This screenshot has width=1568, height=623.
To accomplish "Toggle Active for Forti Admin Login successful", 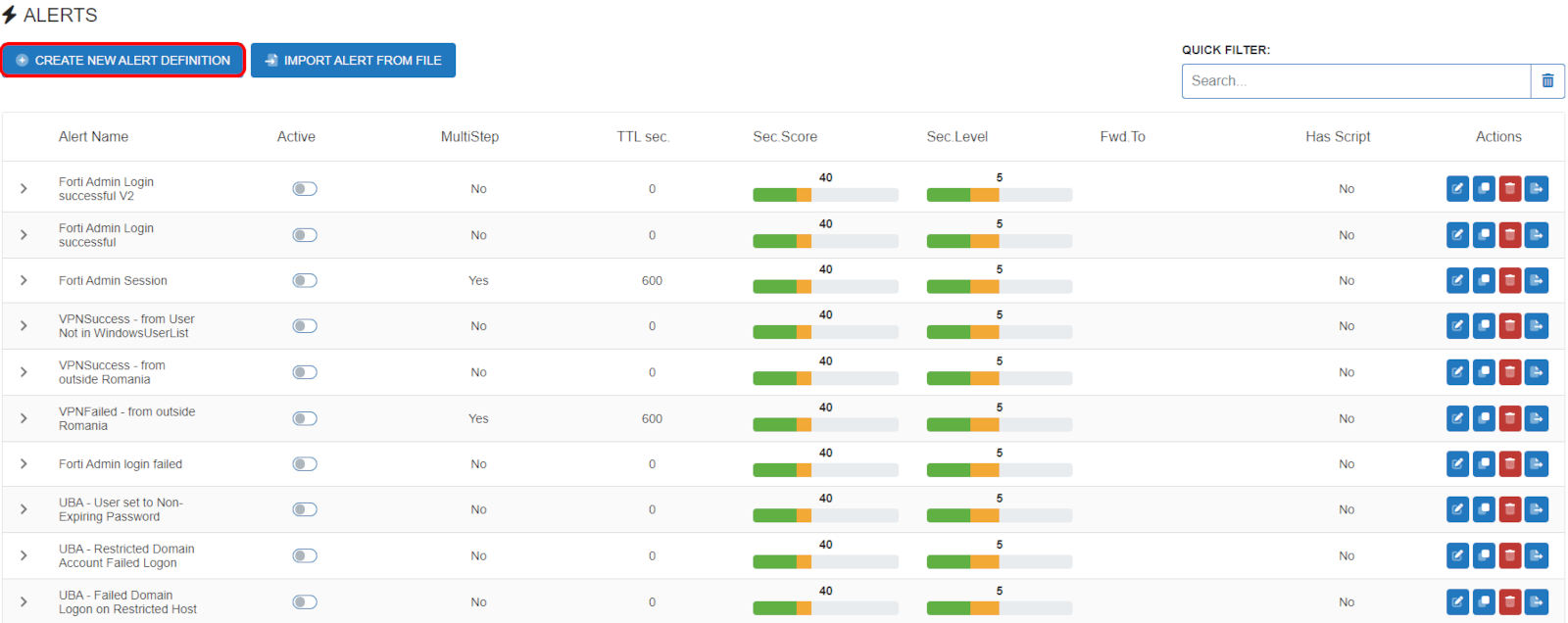I will tap(305, 235).
